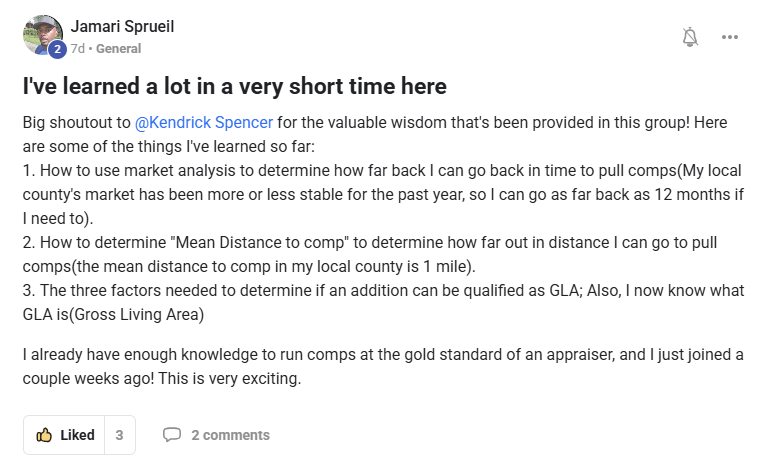
Task: Click the post title heading
Action: (234, 86)
